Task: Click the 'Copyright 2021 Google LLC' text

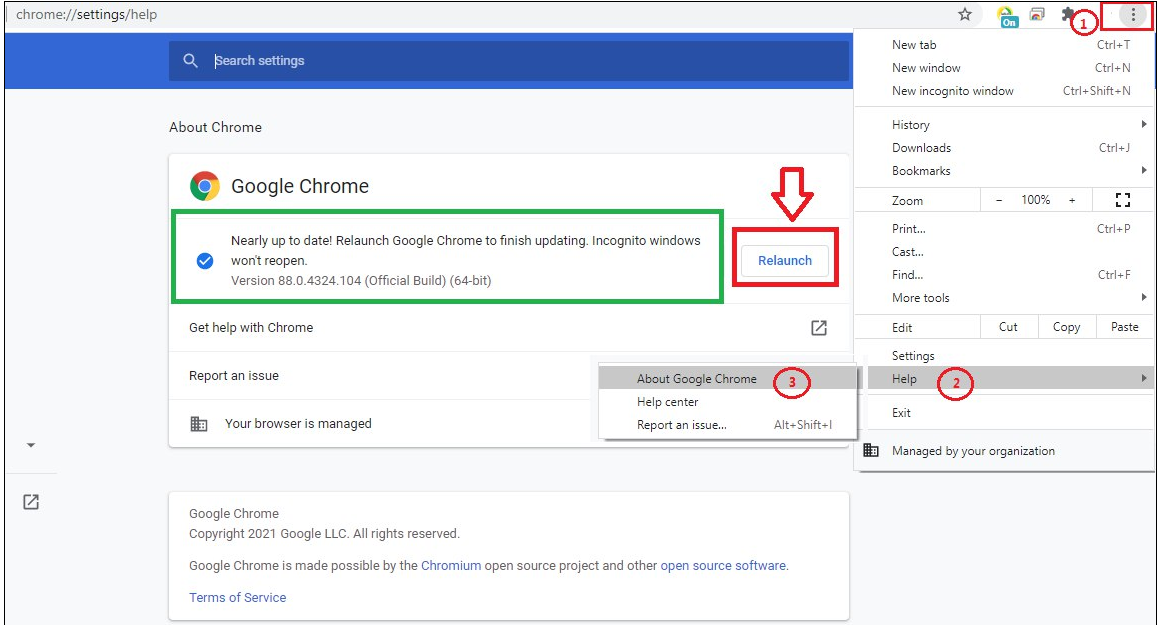Action: pyautogui.click(x=268, y=533)
